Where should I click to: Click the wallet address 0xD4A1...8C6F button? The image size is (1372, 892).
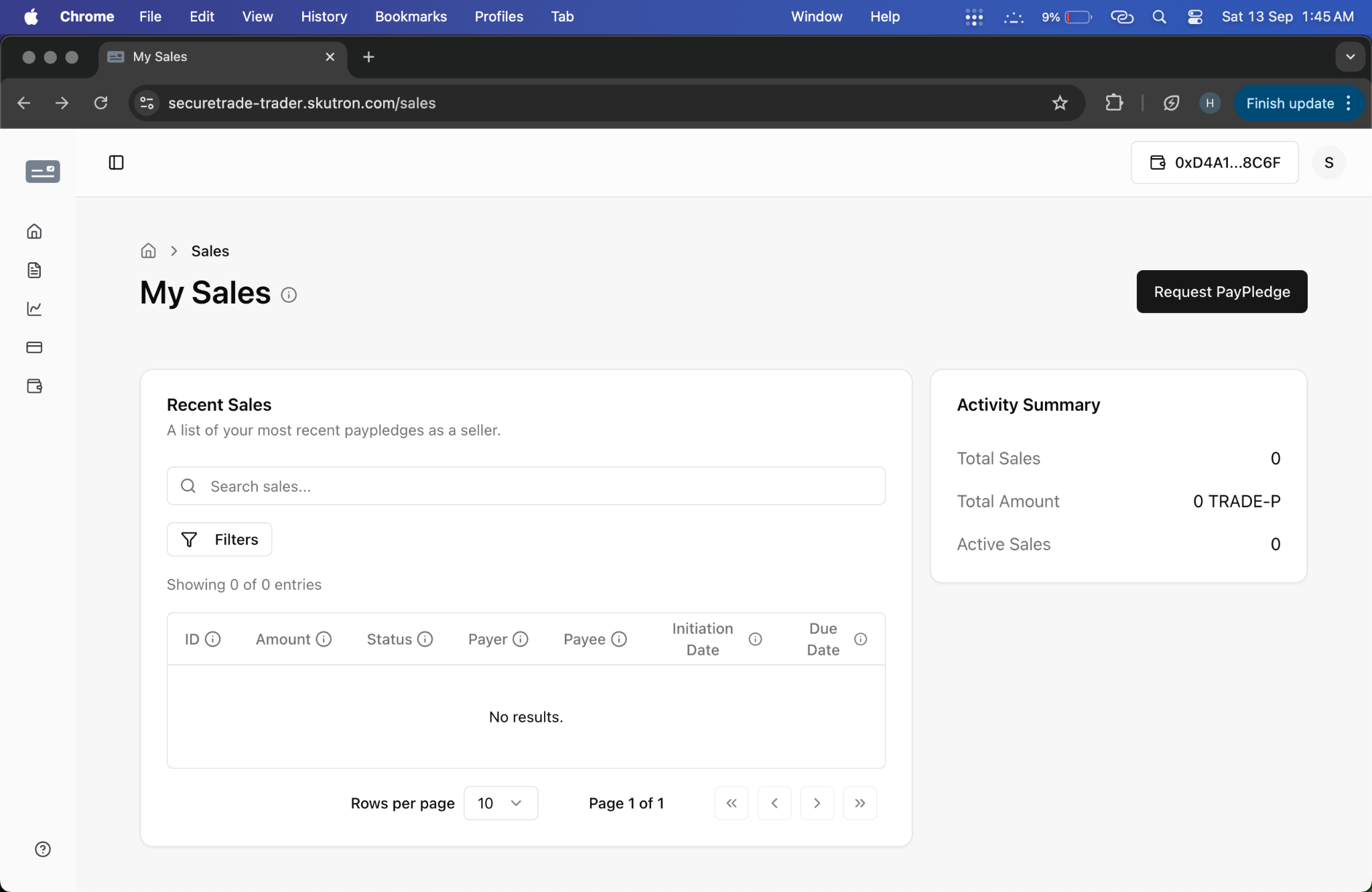pos(1214,163)
